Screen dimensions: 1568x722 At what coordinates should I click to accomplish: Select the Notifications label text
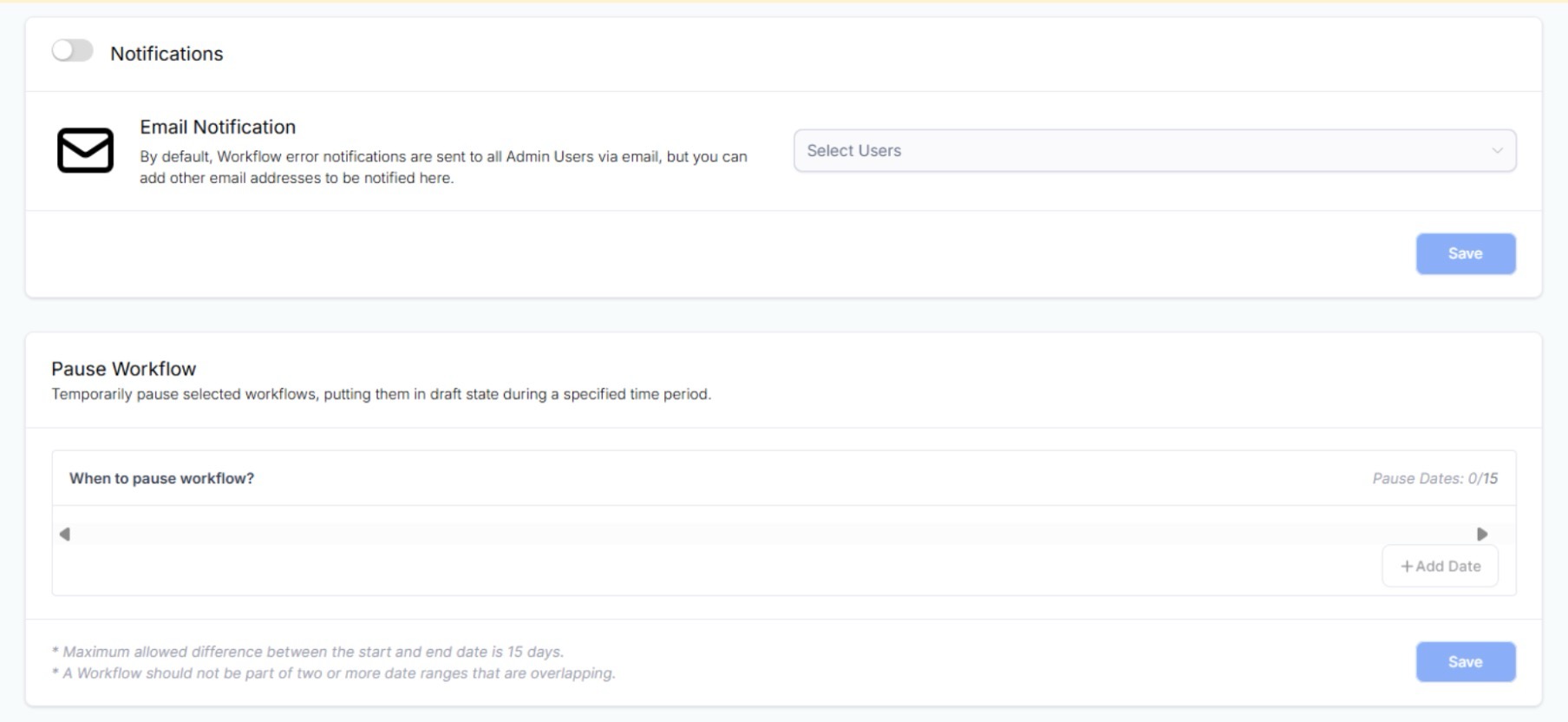click(167, 54)
